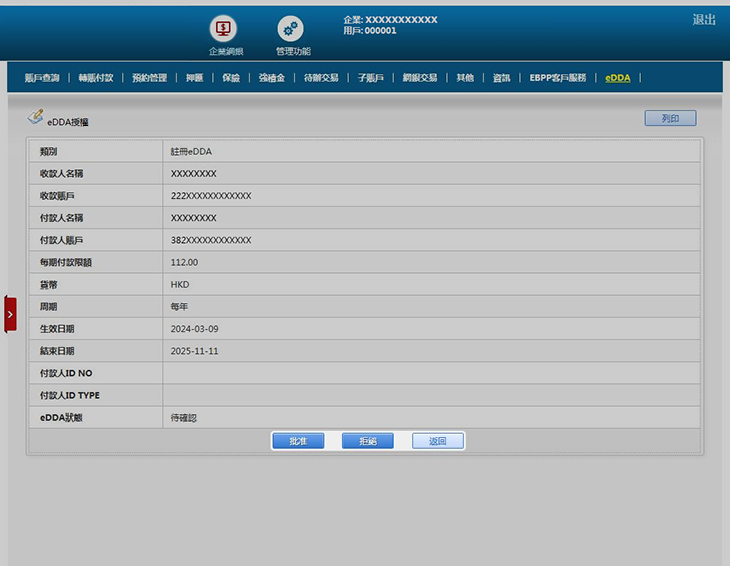Open the 企業網銀 icon in header
The height and width of the screenshot is (566, 730).
tap(225, 29)
